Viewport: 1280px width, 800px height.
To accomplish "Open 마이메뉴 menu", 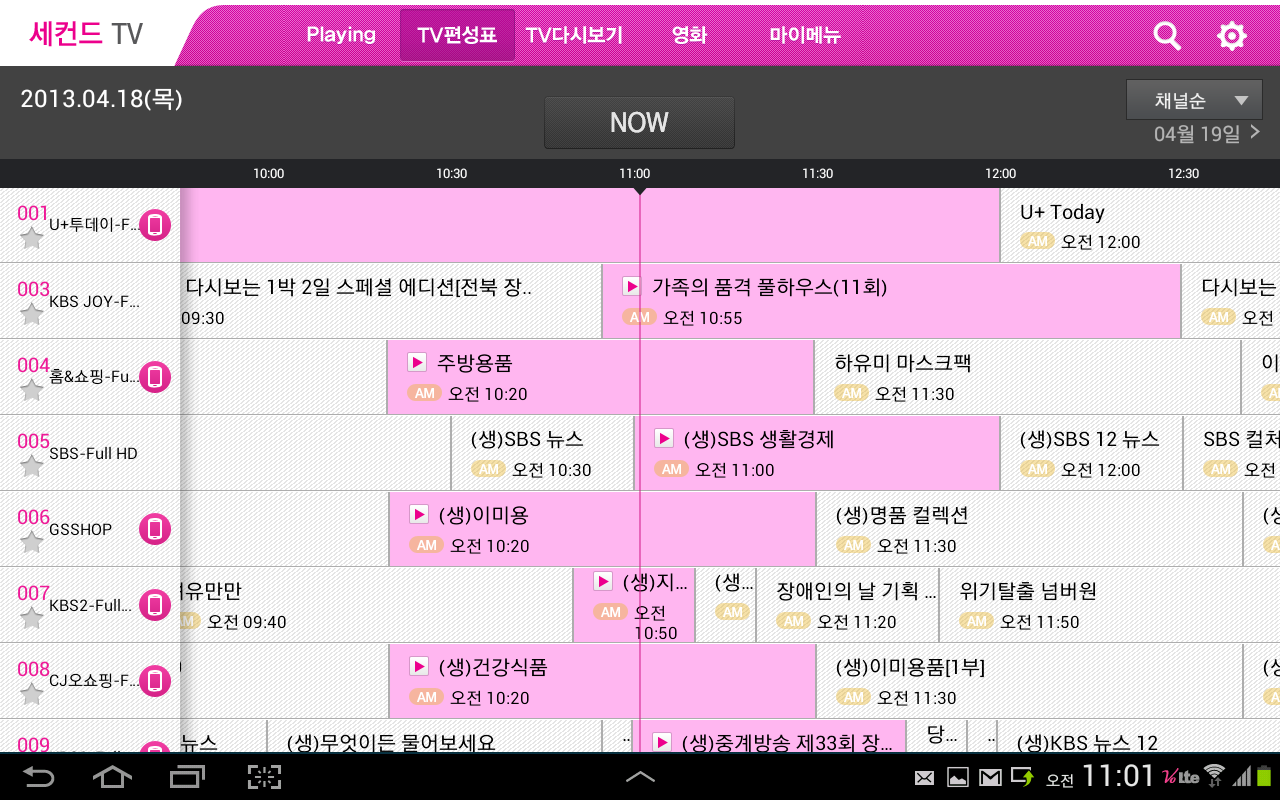I will click(805, 35).
